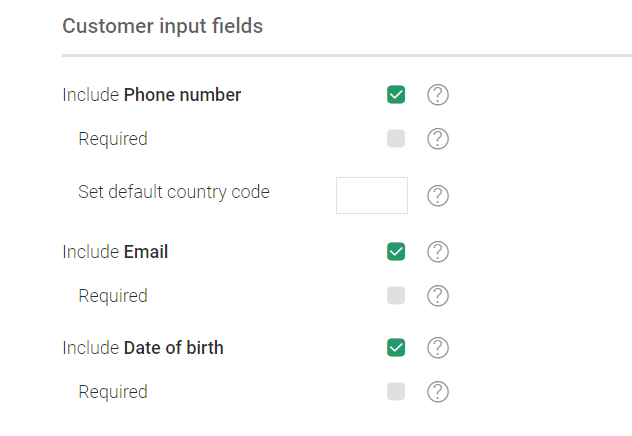The image size is (632, 436).
Task: Uncheck the Include Date of birth checkbox
Action: 396,347
